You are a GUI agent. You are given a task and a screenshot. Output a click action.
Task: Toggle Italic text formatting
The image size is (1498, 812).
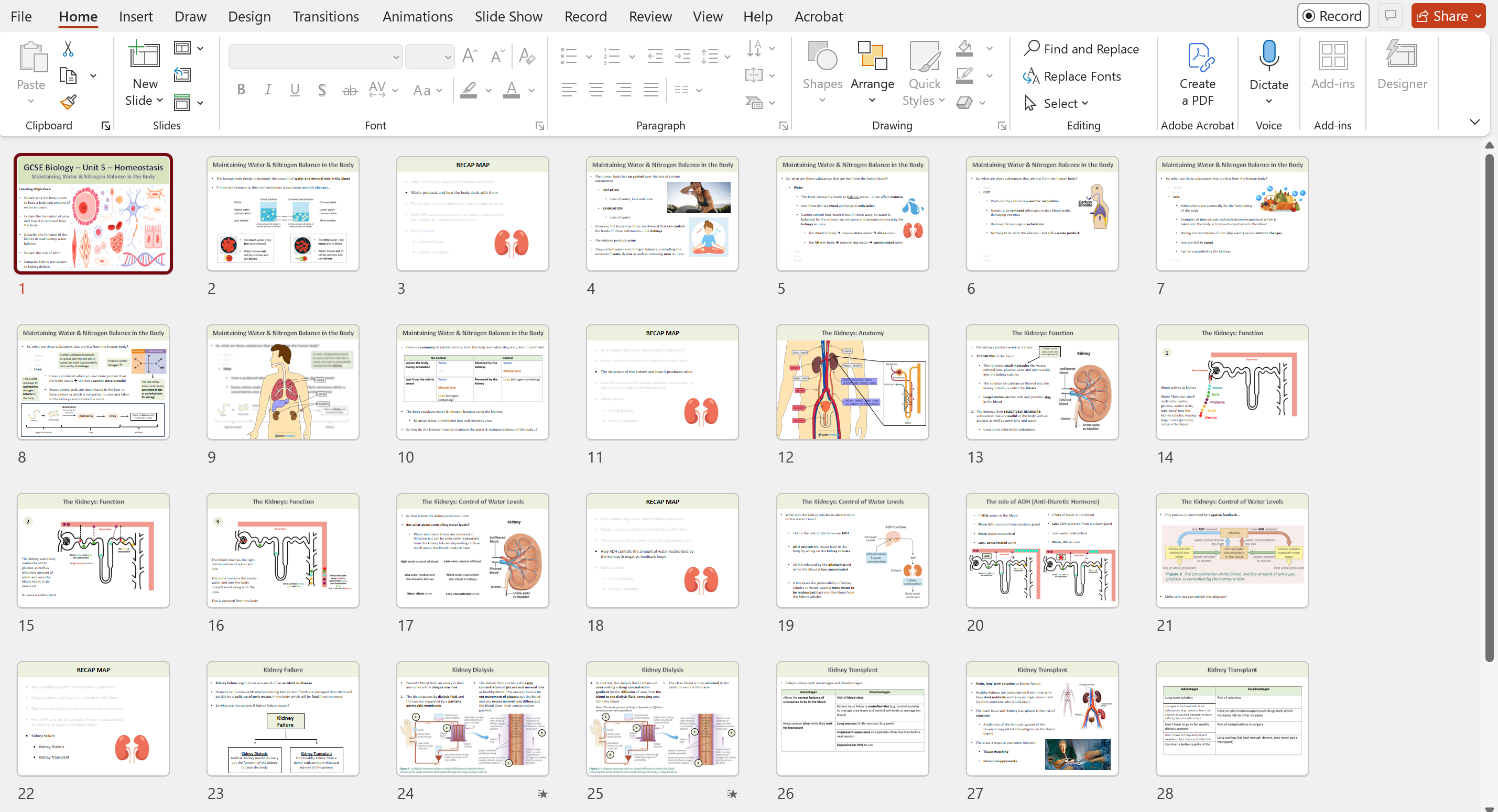tap(267, 90)
